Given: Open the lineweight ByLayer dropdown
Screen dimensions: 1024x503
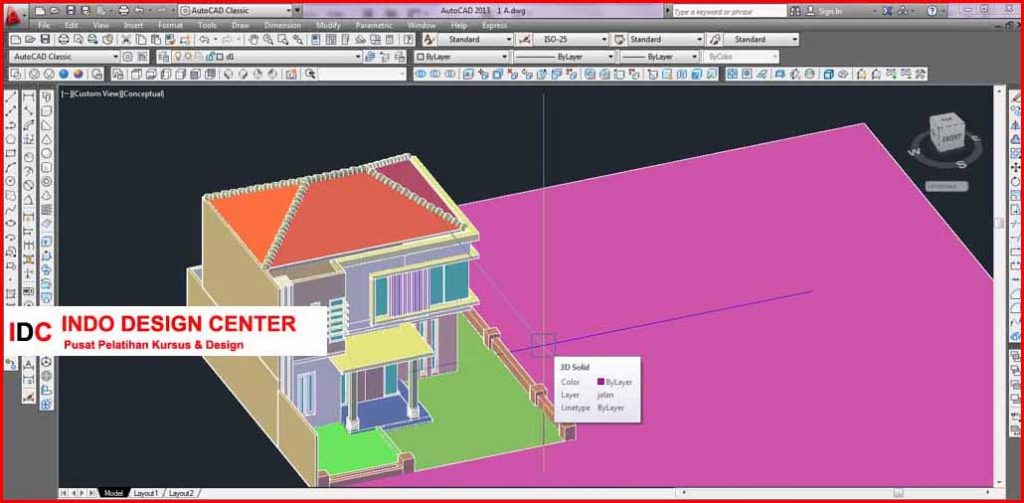Looking at the screenshot, I should (x=695, y=57).
